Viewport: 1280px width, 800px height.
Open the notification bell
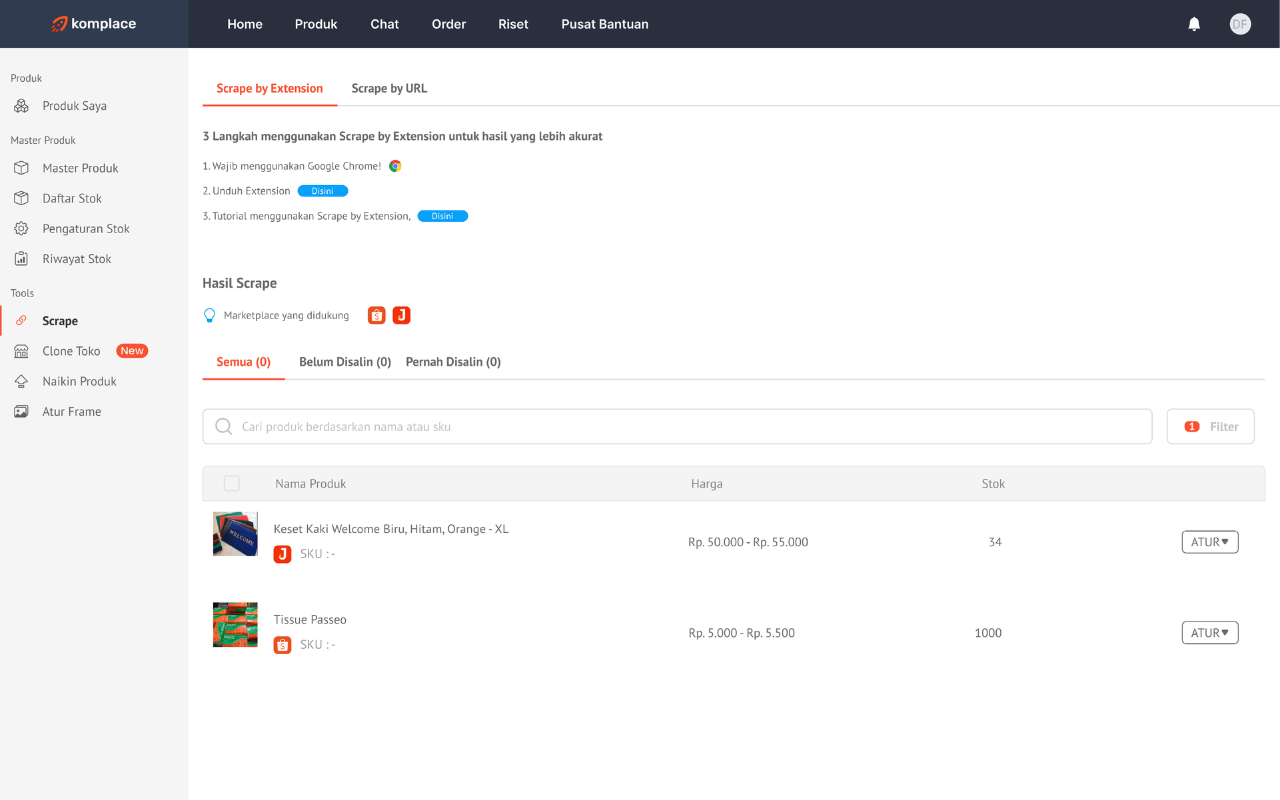coord(1194,23)
